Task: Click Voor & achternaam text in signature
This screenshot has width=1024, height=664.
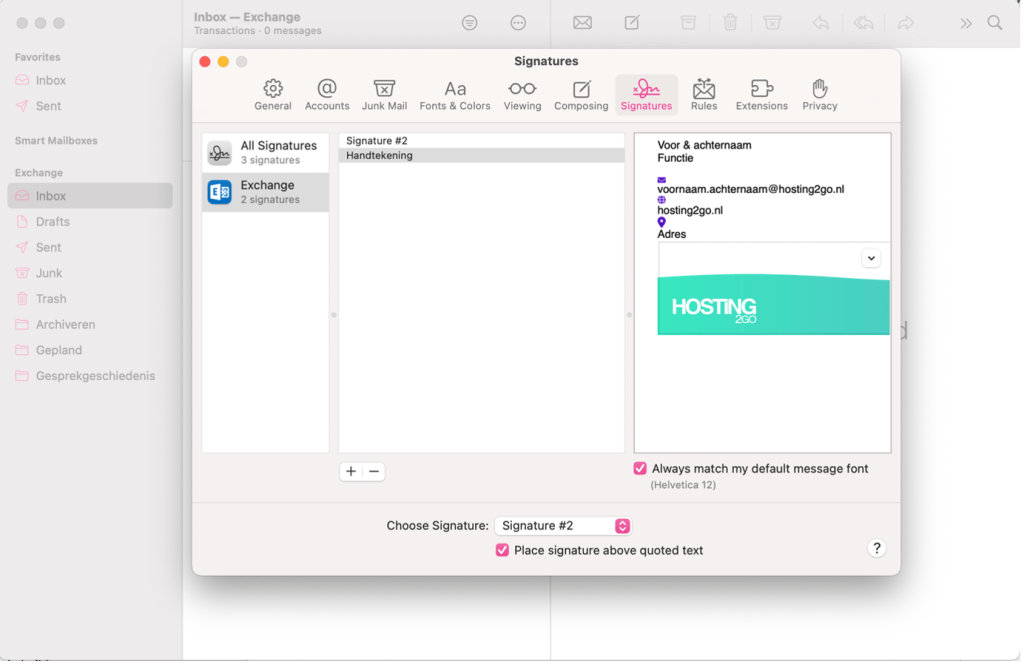Action: [704, 146]
